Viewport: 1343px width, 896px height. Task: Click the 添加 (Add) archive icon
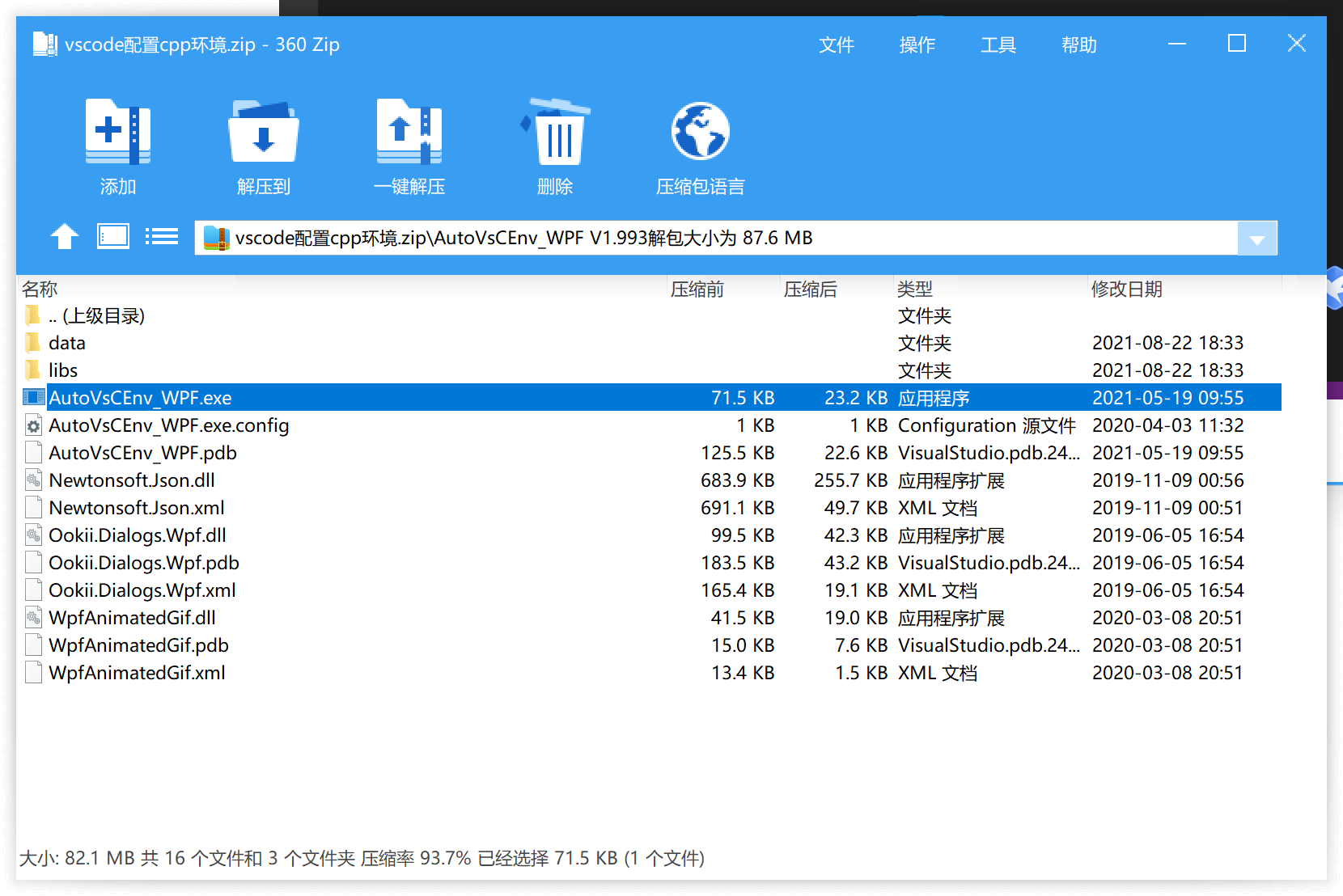117,132
